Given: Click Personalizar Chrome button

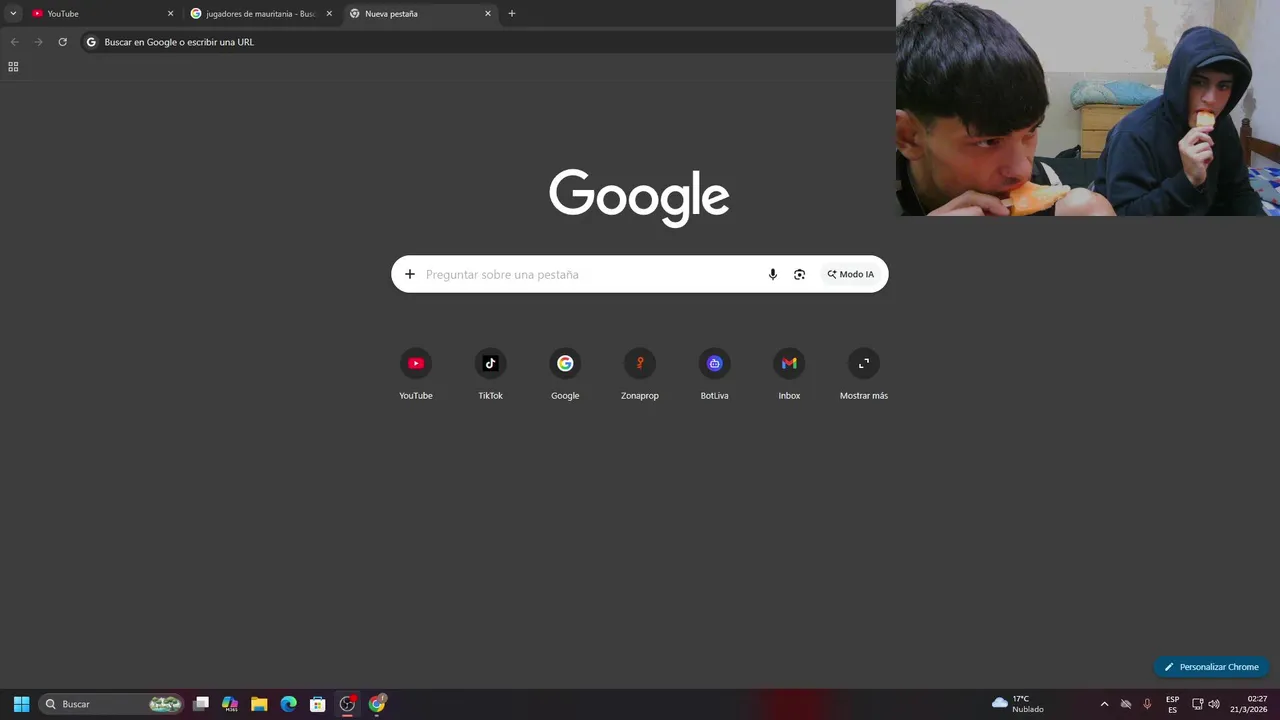Looking at the screenshot, I should click(x=1211, y=667).
